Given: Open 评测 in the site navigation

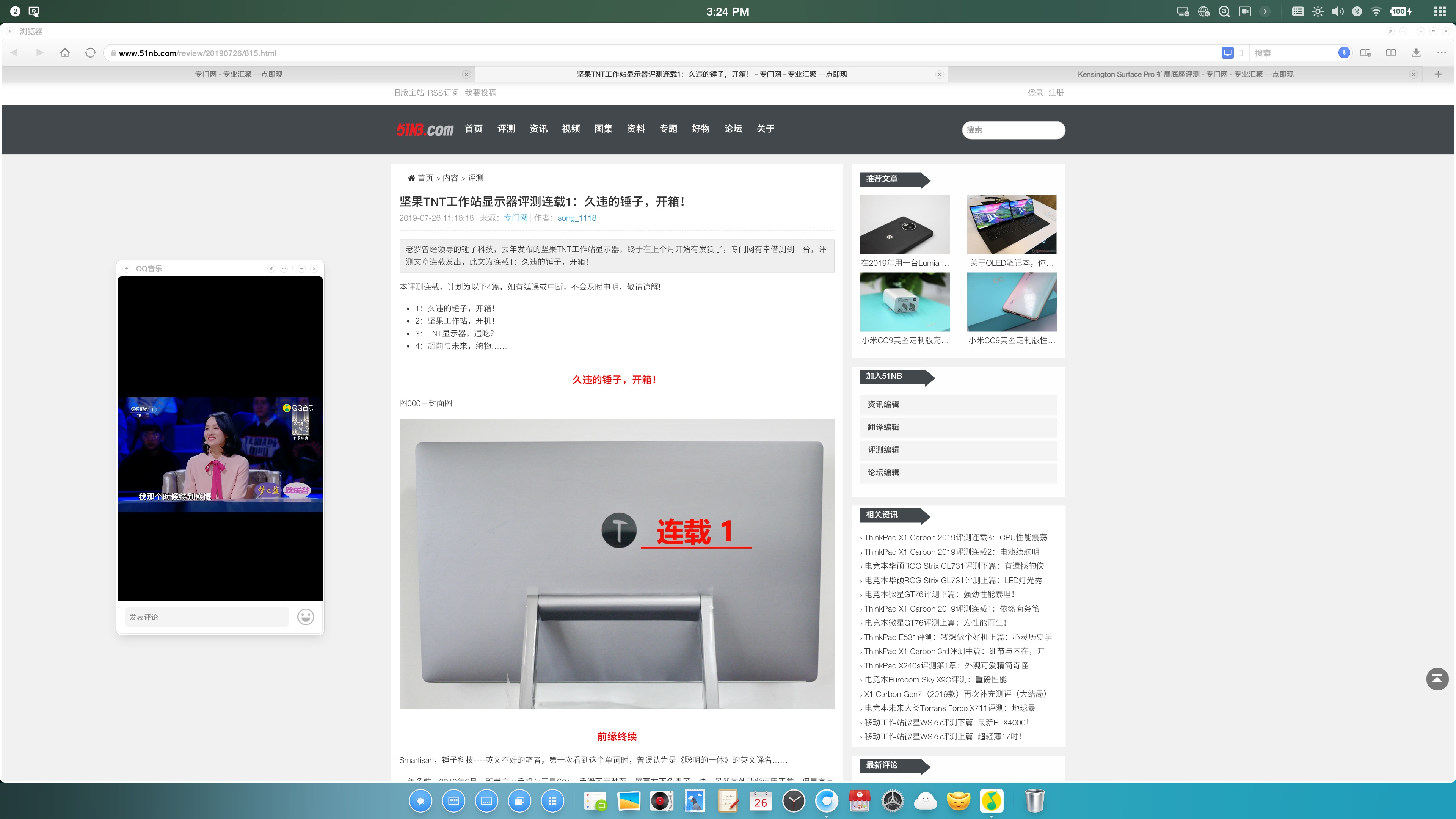Looking at the screenshot, I should coord(506,129).
